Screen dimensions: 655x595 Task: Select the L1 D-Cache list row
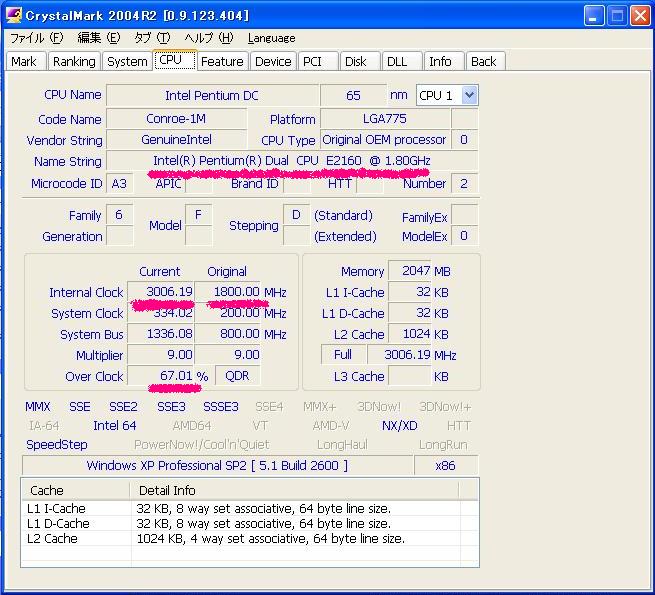coord(250,524)
